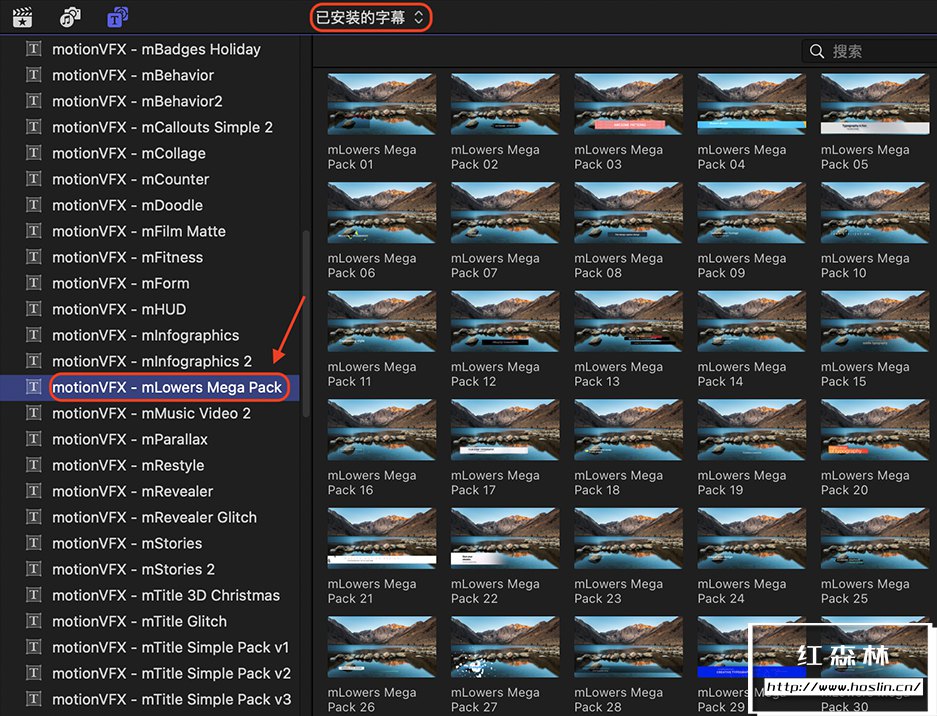Select mLowers Mega Pack 21 thumbnail
937x716 pixels.
[382, 538]
